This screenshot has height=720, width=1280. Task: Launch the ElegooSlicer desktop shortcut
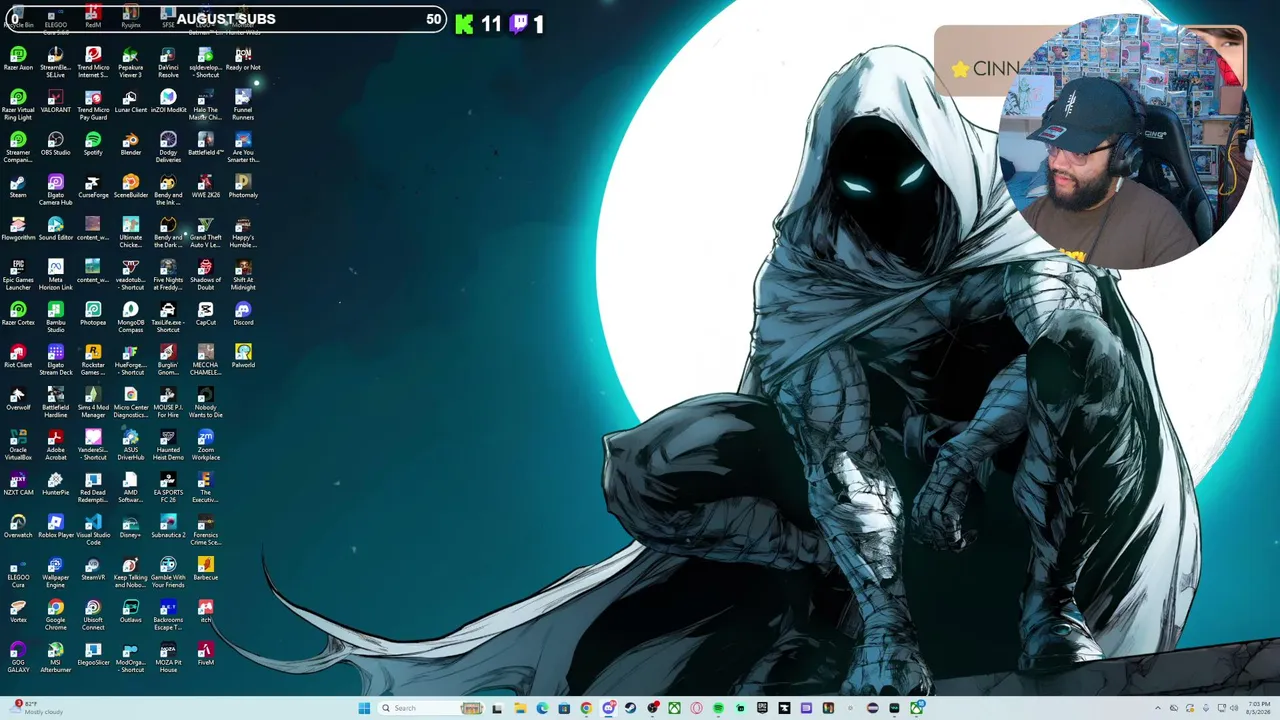93,655
